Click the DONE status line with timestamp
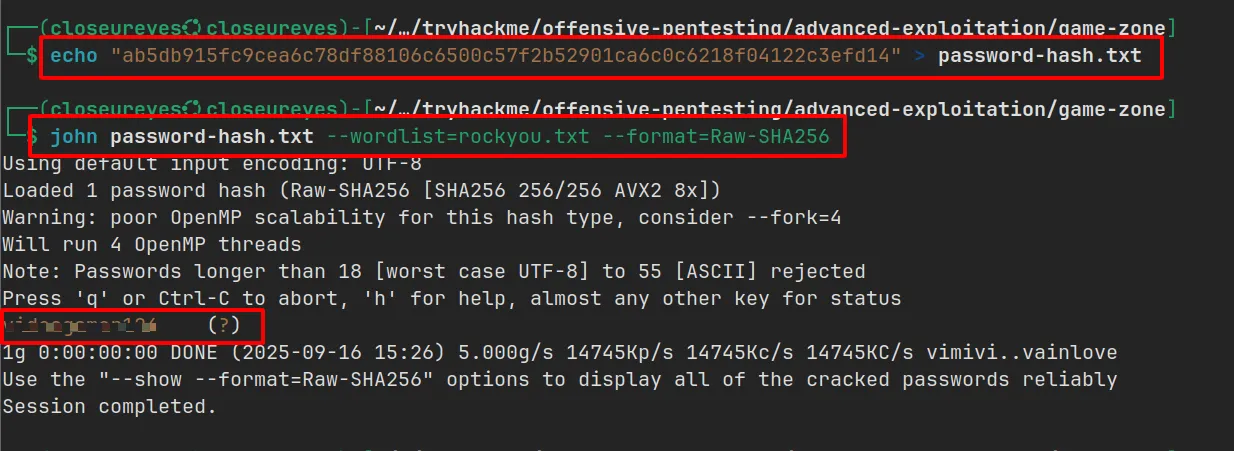Image resolution: width=1234 pixels, height=451 pixels. (560, 352)
